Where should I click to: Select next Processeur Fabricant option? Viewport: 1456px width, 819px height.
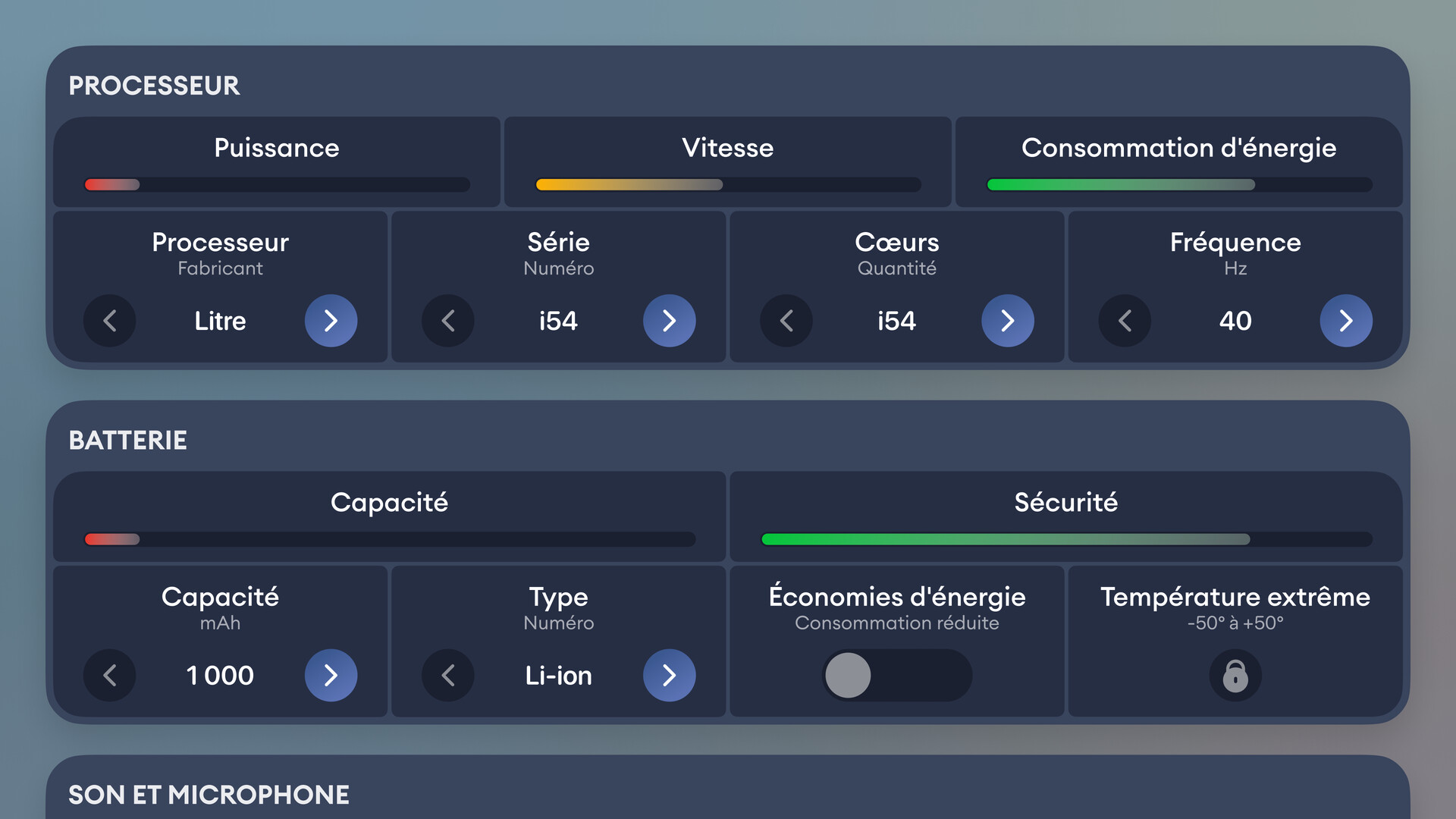point(331,321)
